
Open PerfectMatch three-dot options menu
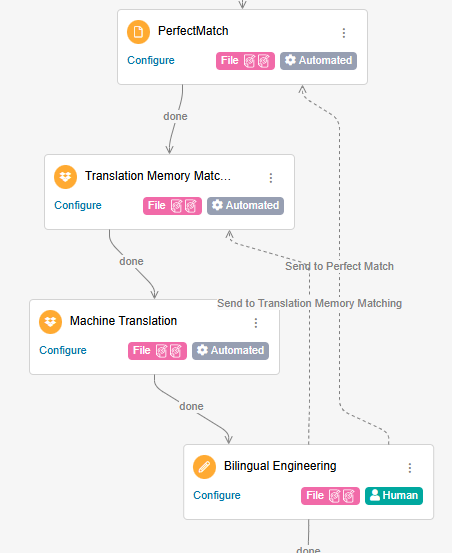344,33
